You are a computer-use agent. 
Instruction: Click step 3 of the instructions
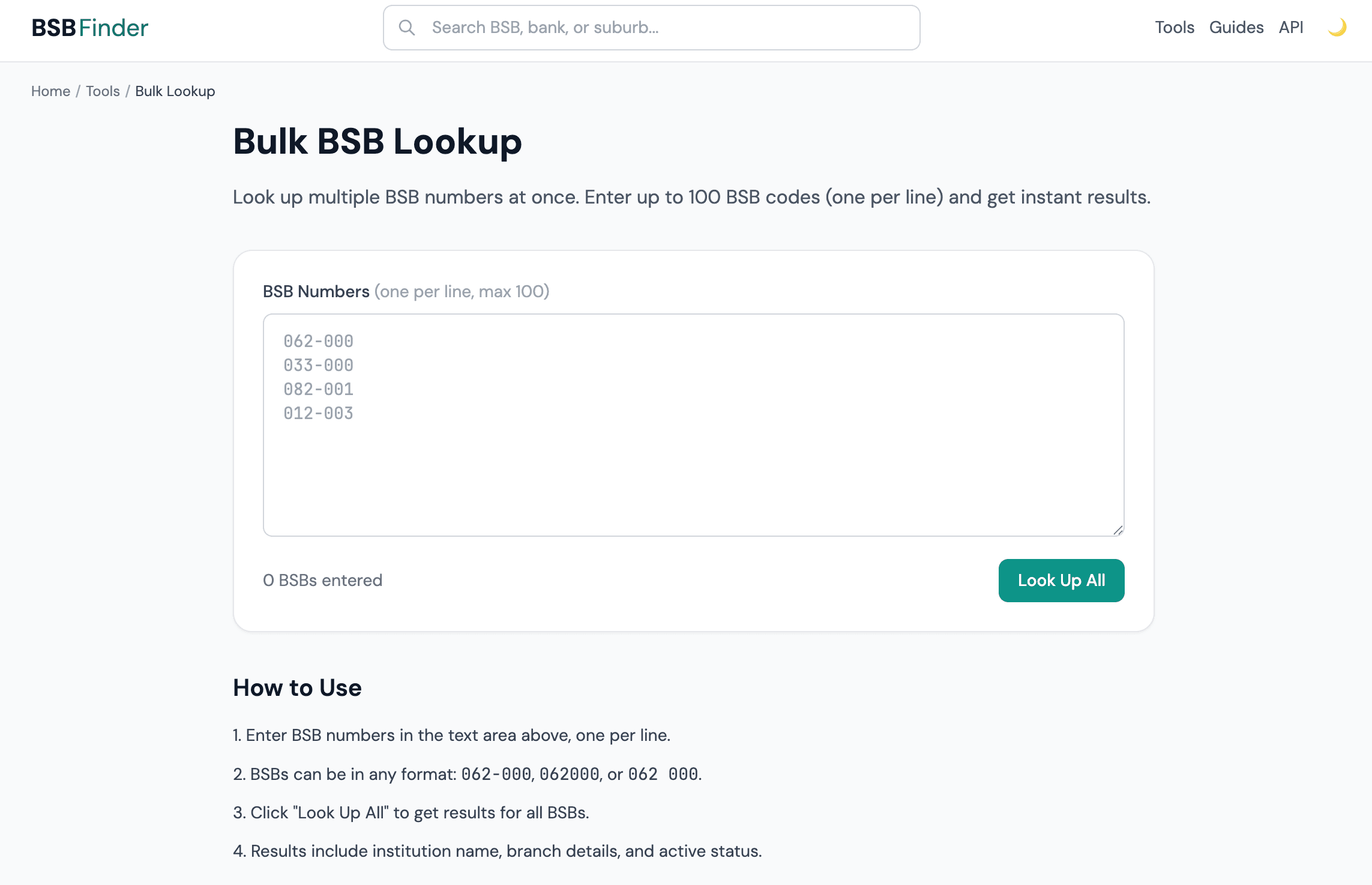point(411,812)
